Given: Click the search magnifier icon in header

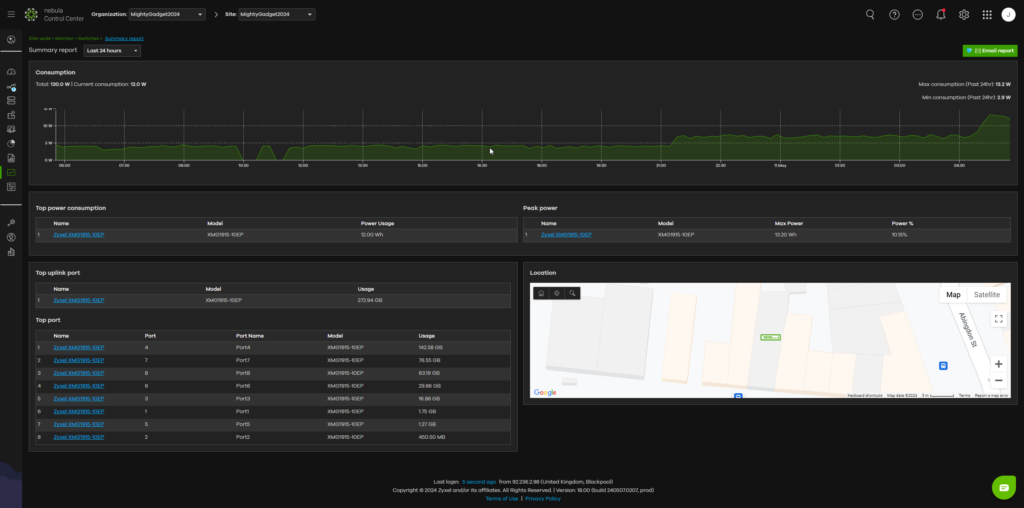Looking at the screenshot, I should pyautogui.click(x=870, y=15).
